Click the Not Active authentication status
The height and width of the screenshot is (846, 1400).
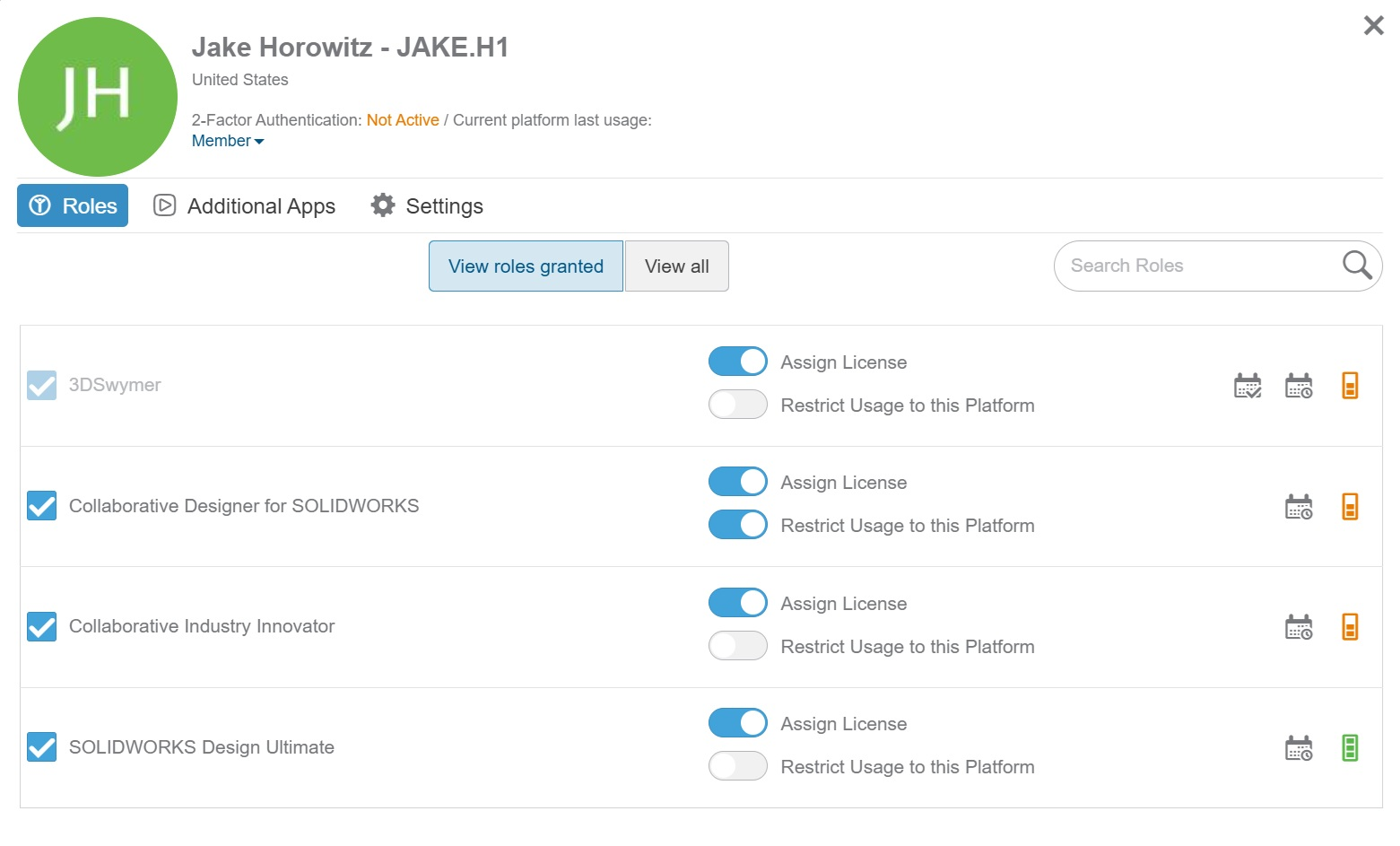click(403, 120)
